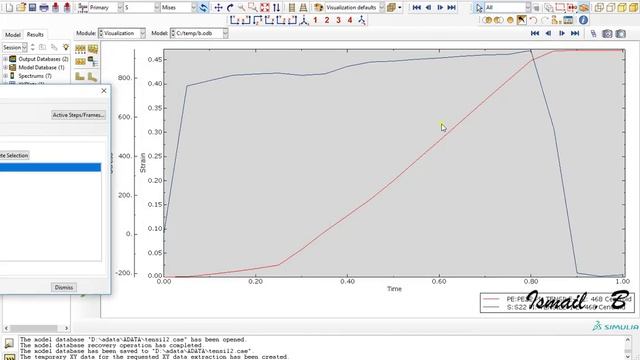The height and width of the screenshot is (360, 640).
Task: Select Spectrums (7) in tree
Action: [35, 76]
